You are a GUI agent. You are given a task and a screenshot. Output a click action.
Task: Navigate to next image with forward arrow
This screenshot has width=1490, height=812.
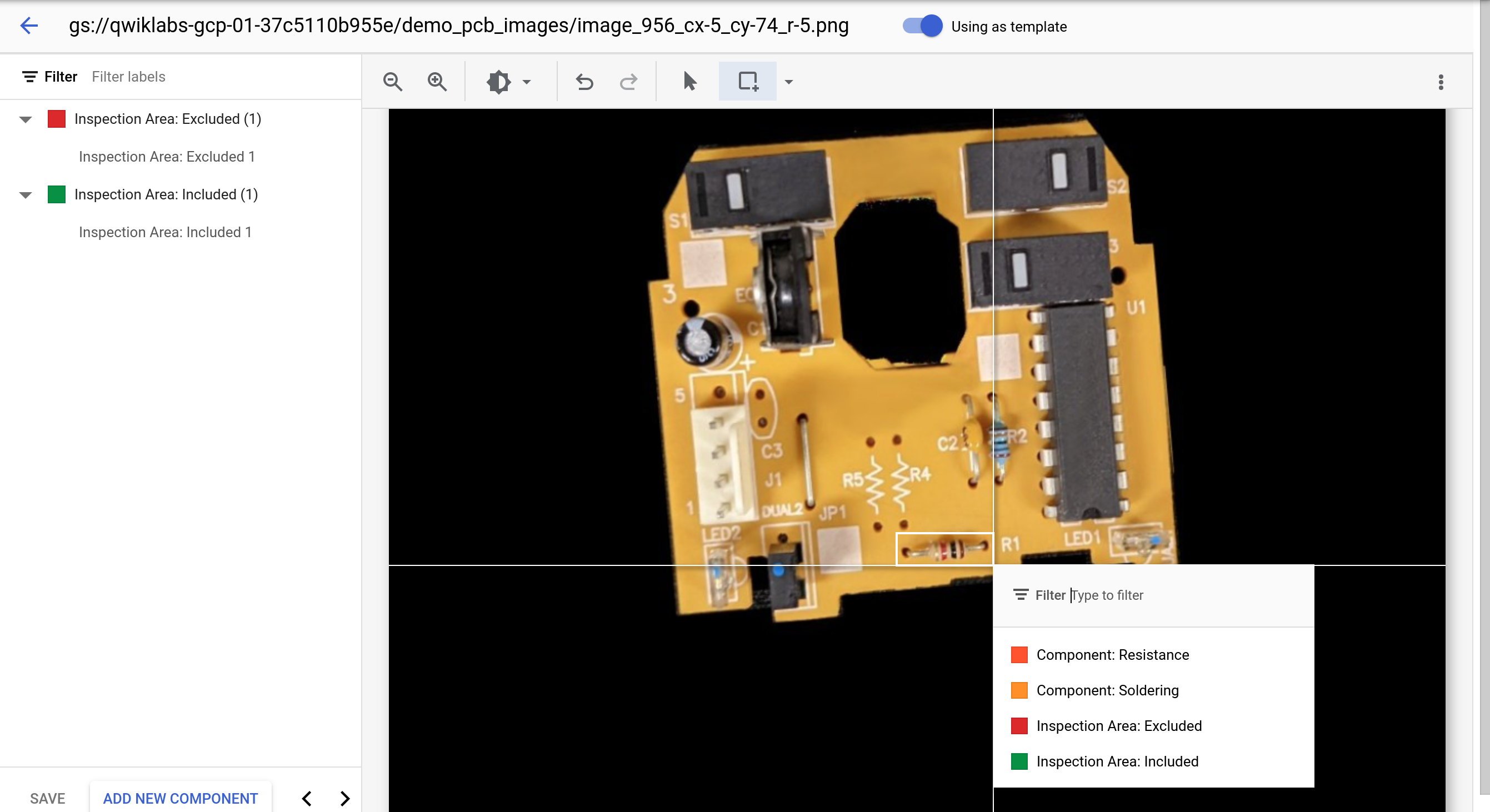click(x=344, y=798)
